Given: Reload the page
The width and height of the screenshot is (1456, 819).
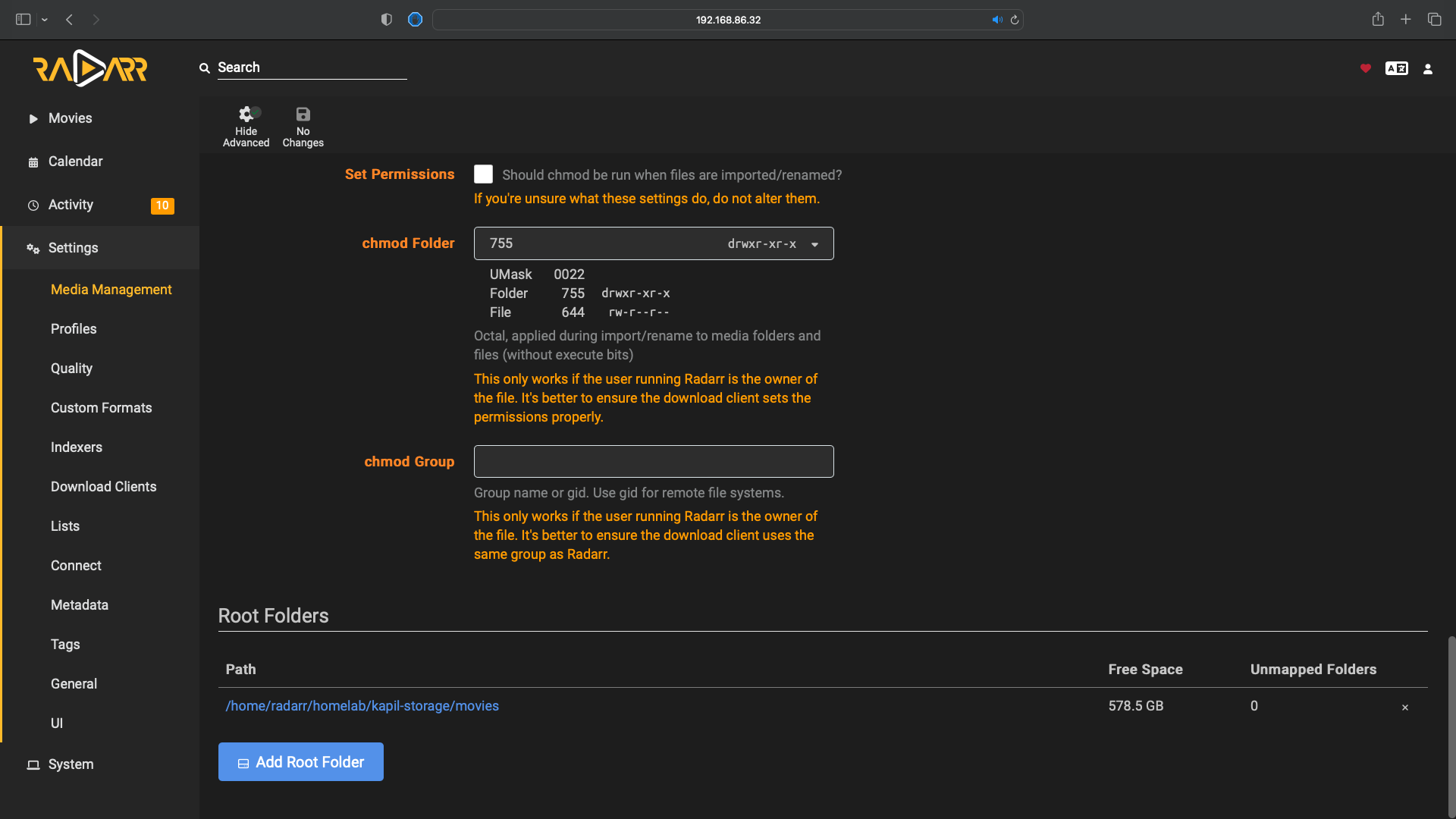Looking at the screenshot, I should [1015, 20].
